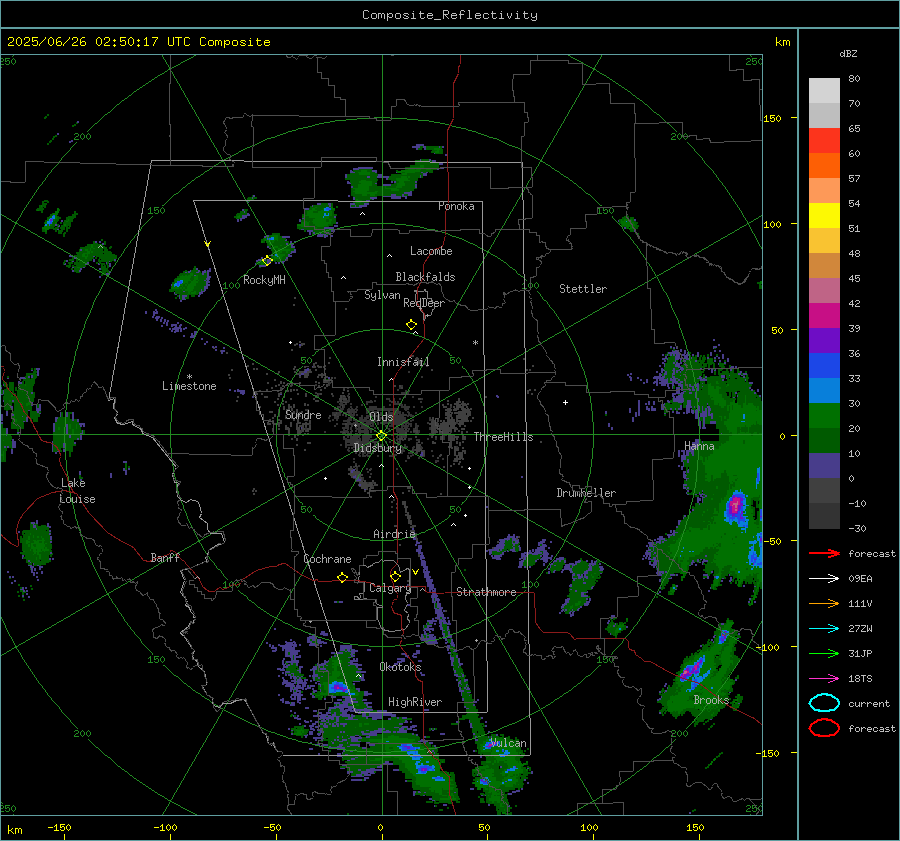Click the Sylvan map label
This screenshot has height=841, width=900.
(x=382, y=295)
